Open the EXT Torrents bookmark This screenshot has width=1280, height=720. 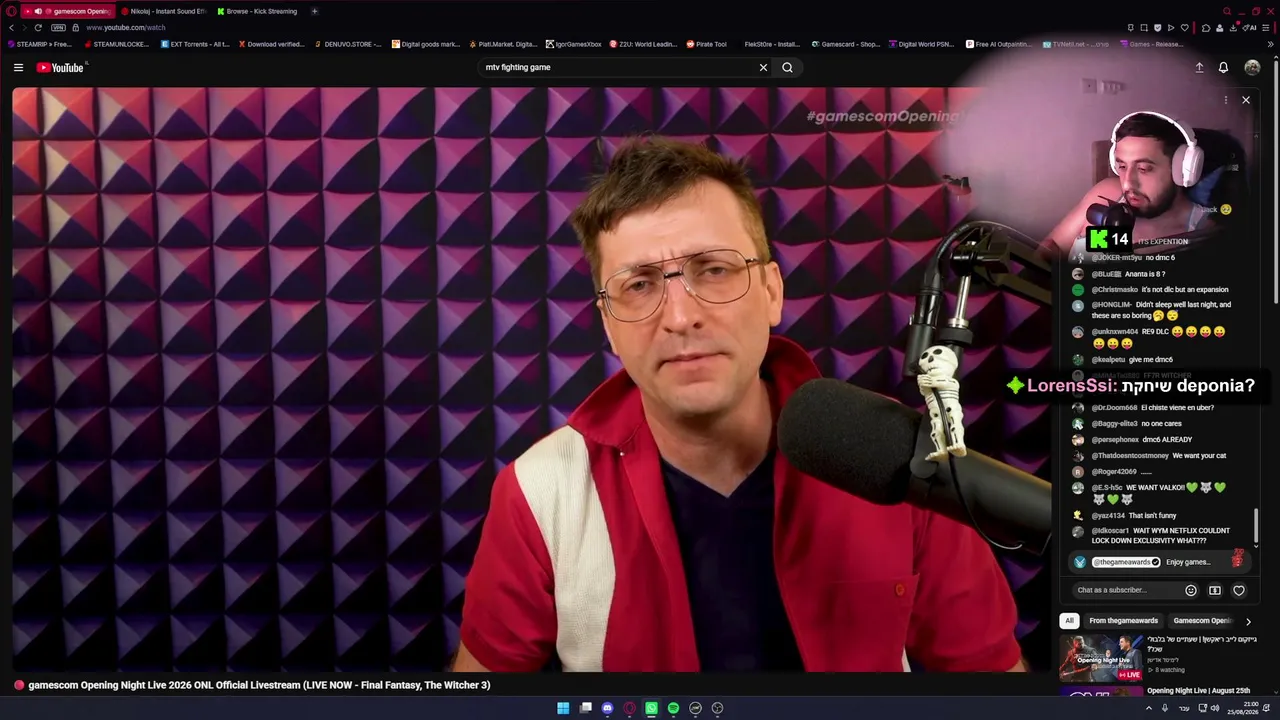pyautogui.click(x=195, y=44)
